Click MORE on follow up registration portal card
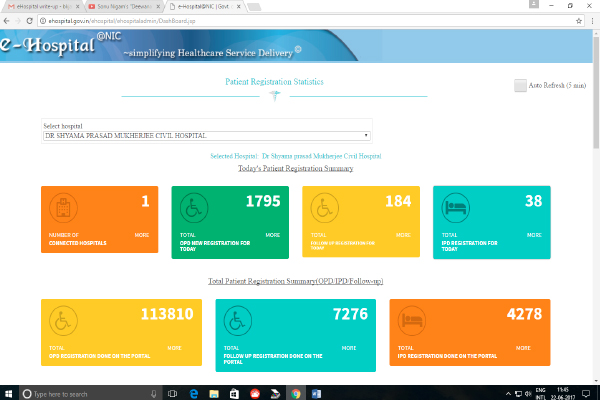Image resolution: width=600 pixels, height=400 pixels. tap(349, 348)
